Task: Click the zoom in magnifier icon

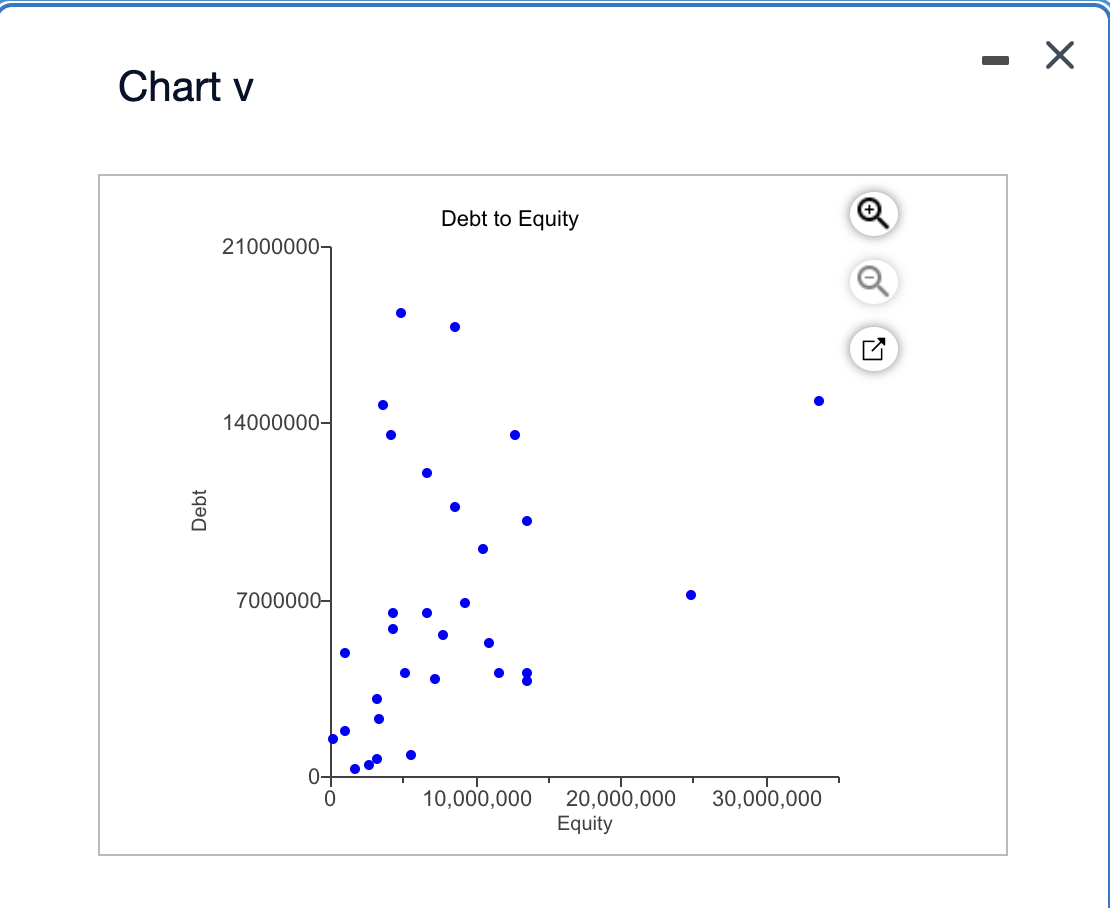Action: [x=872, y=214]
